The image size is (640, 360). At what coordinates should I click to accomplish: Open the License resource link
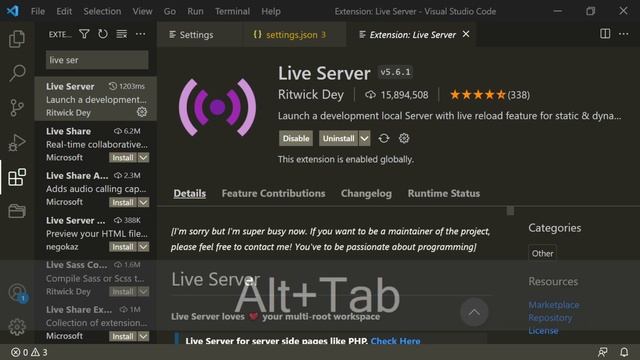coord(543,331)
